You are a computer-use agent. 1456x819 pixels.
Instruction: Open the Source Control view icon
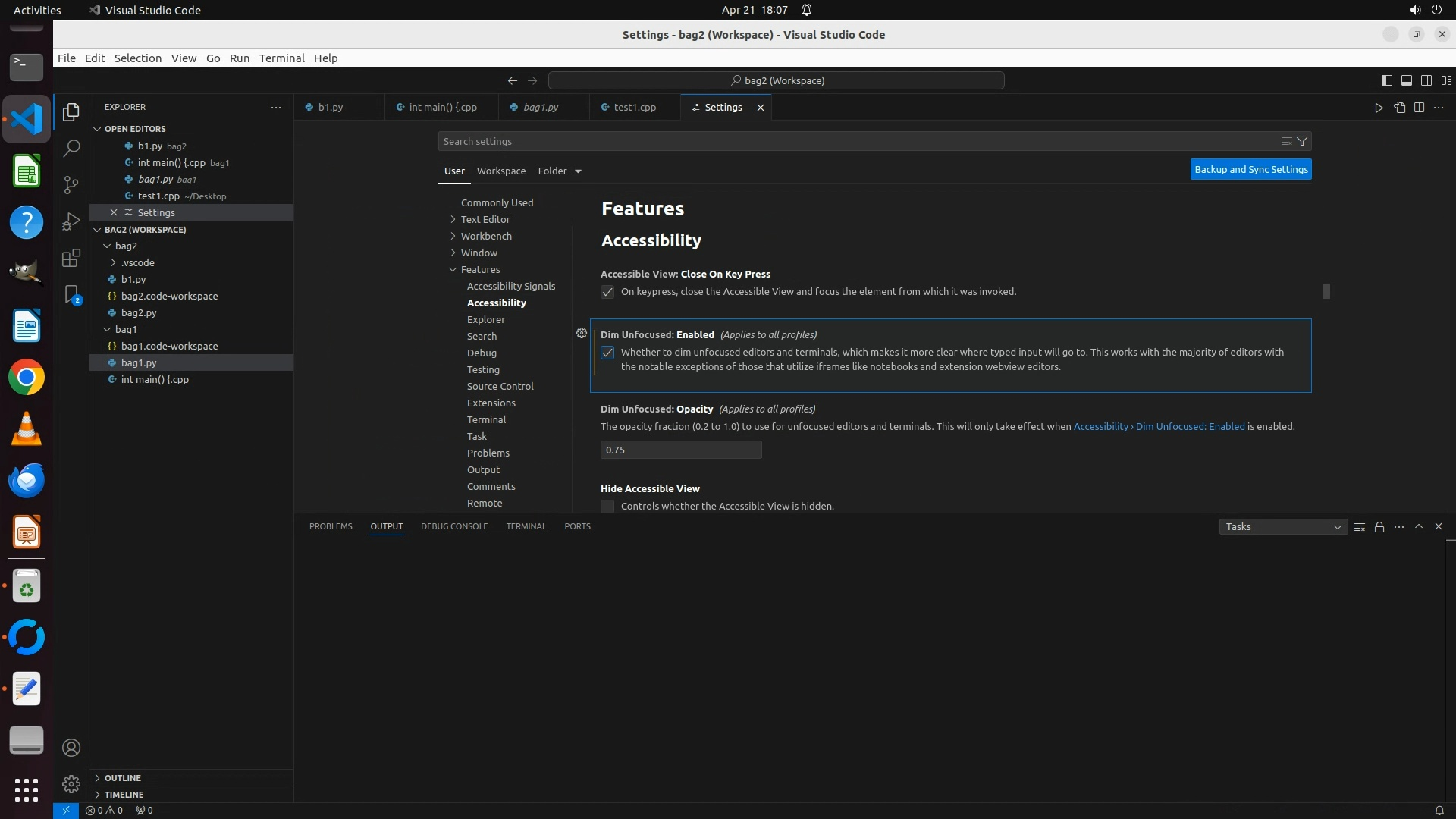71,184
